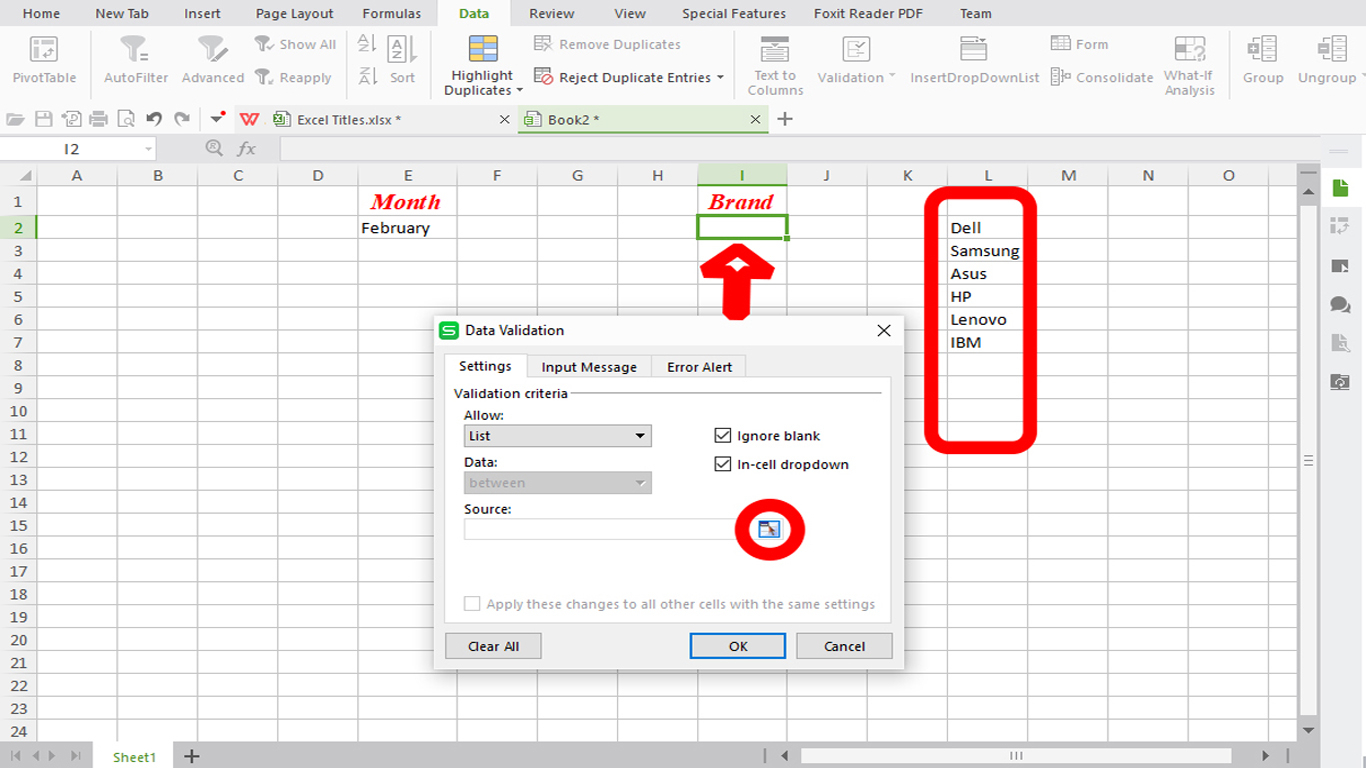Undo the last action

coord(154,119)
